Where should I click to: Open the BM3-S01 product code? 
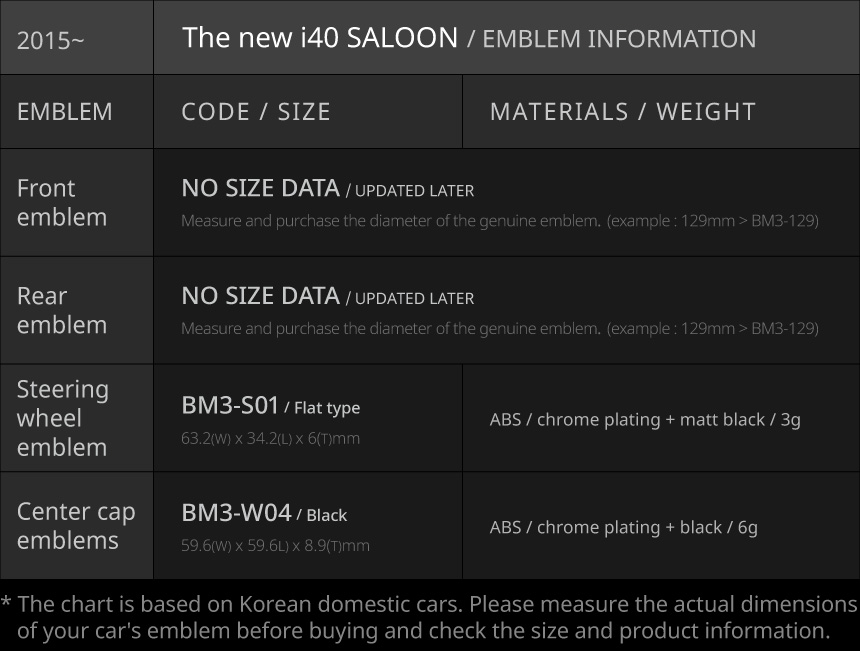click(x=230, y=405)
